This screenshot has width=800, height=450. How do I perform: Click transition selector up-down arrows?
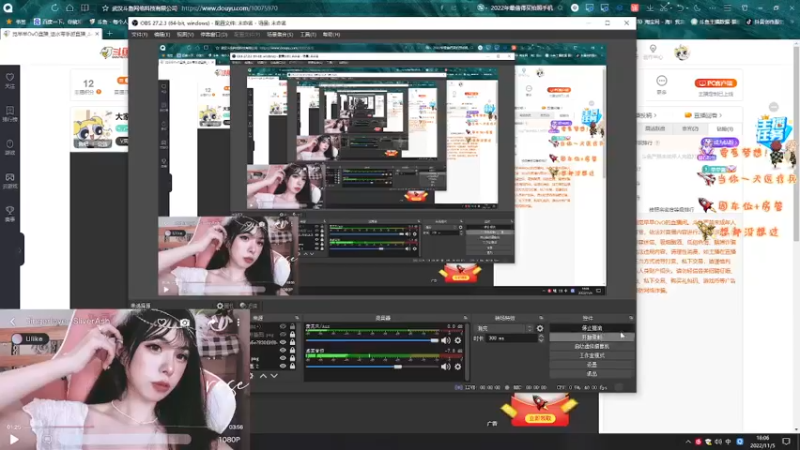click(530, 329)
